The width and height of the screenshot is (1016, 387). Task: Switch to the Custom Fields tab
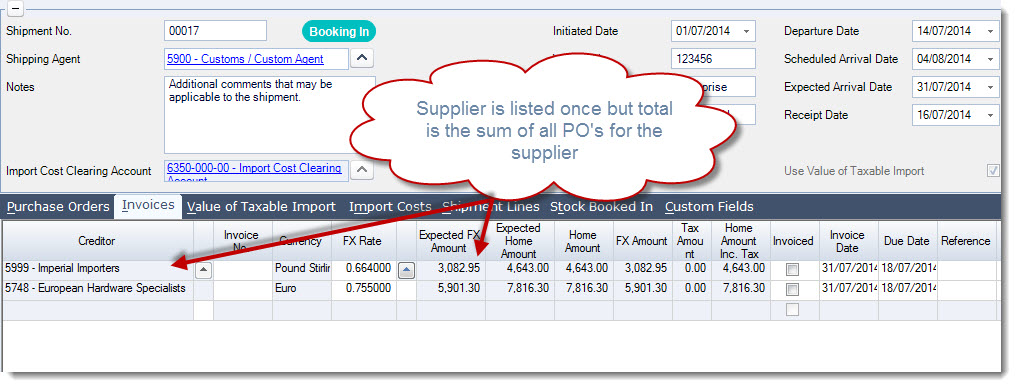(709, 207)
